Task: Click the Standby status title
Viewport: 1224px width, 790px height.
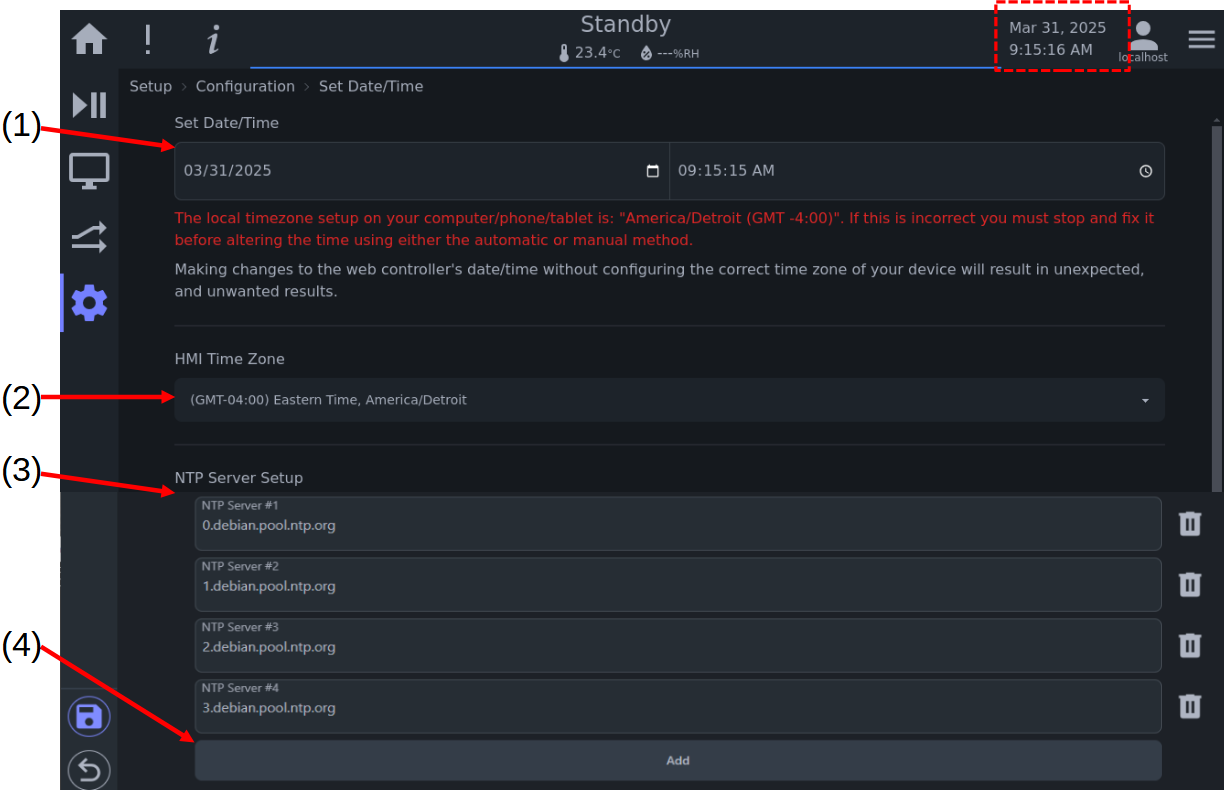Action: (626, 25)
